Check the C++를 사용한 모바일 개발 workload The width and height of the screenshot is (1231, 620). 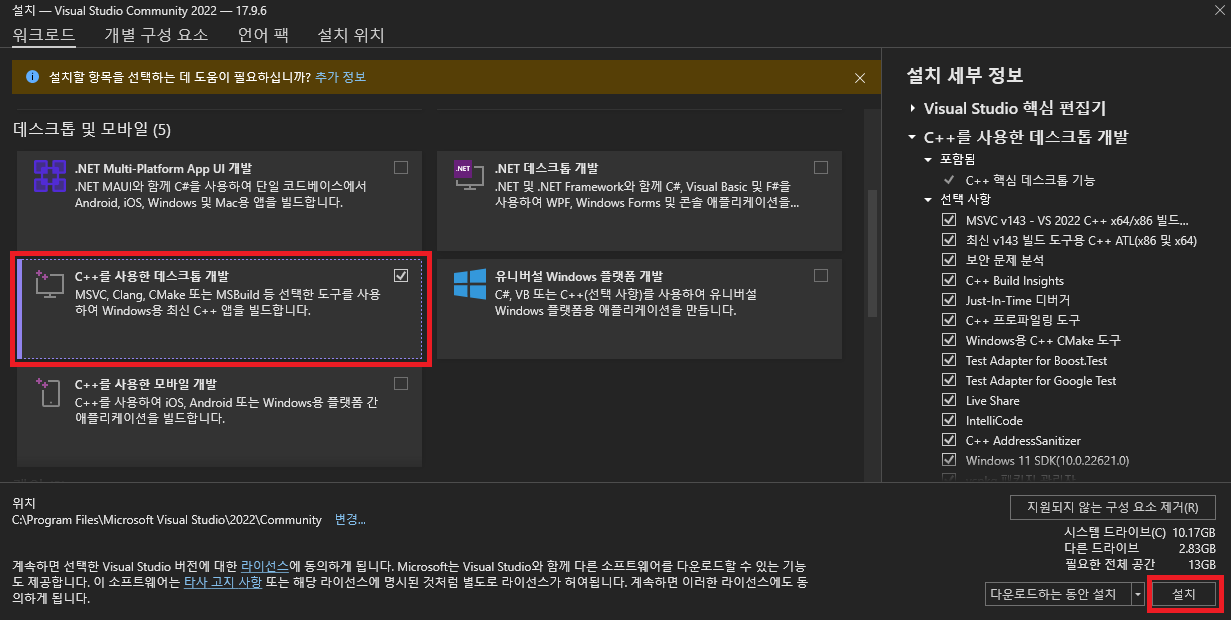401,384
